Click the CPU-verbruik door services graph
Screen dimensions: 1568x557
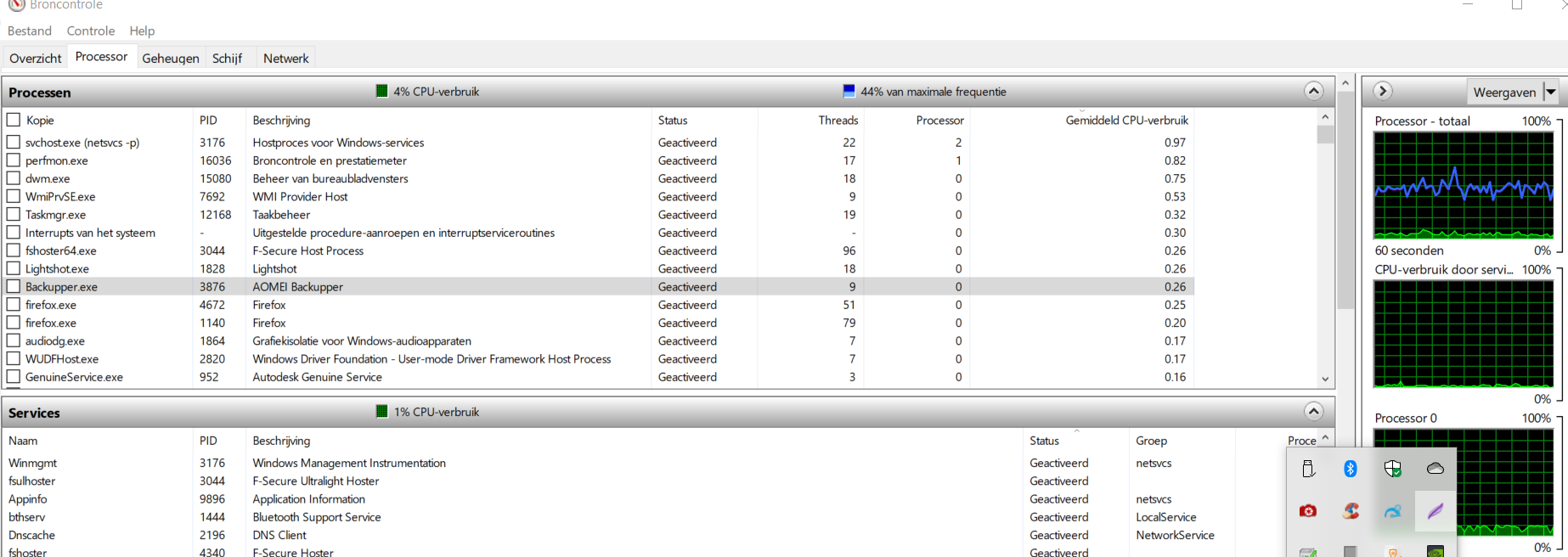tap(1464, 334)
